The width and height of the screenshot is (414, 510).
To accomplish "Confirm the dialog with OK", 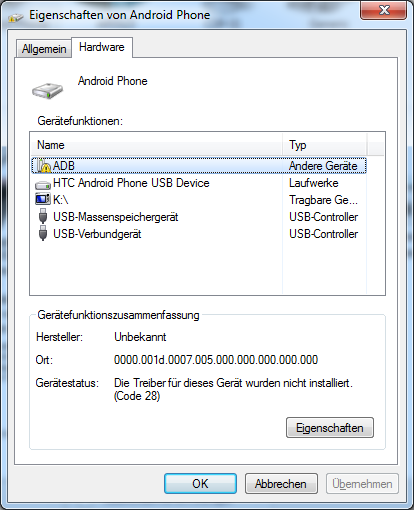I will tap(200, 484).
